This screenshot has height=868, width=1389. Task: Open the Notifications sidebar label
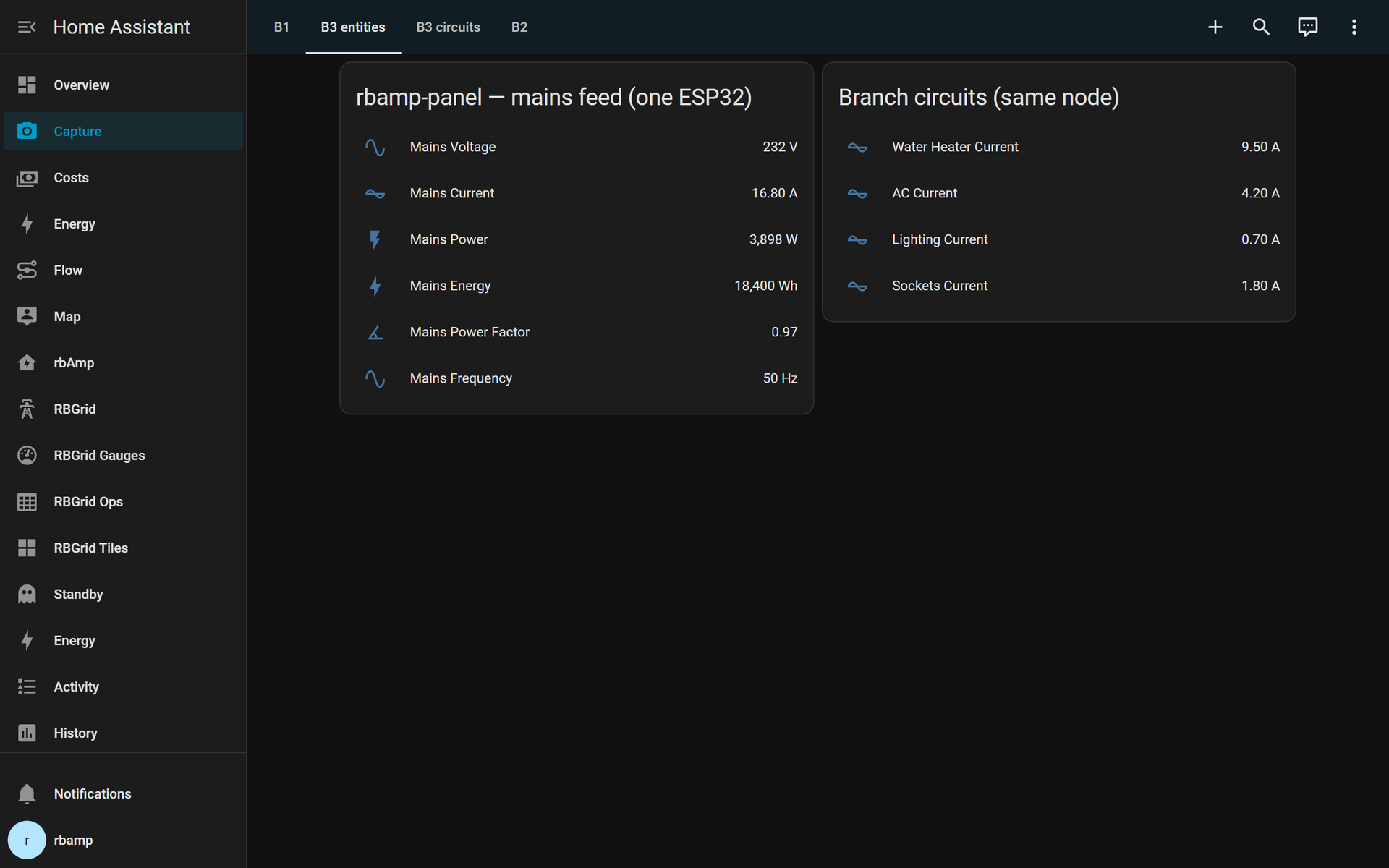click(x=93, y=793)
